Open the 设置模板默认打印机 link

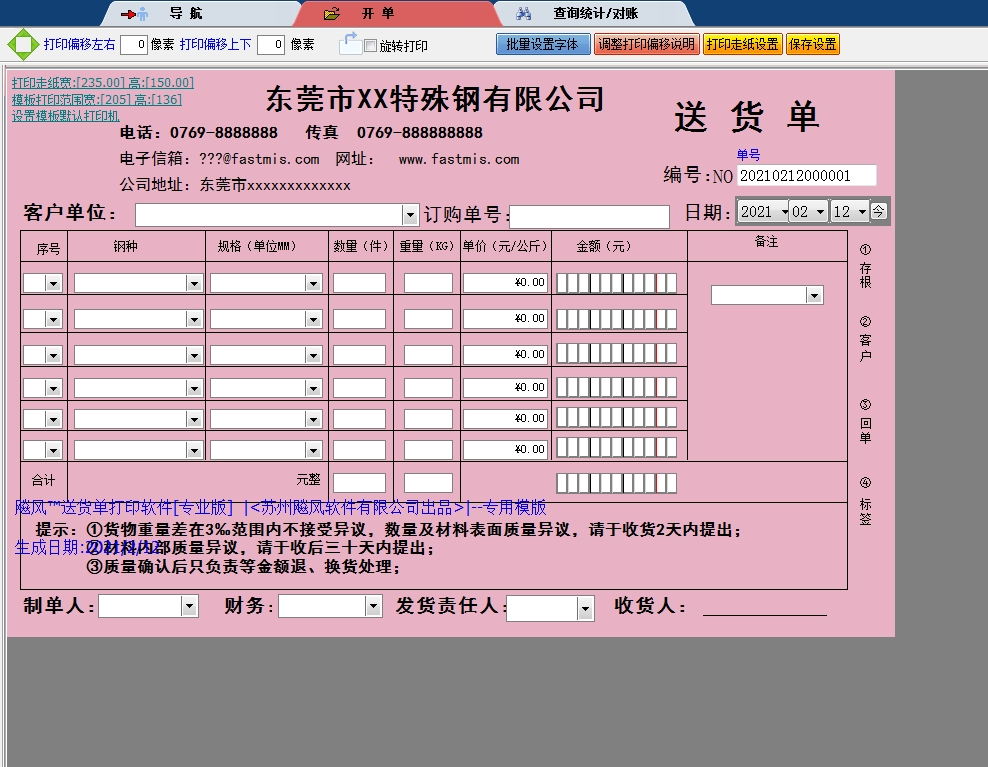tap(66, 116)
